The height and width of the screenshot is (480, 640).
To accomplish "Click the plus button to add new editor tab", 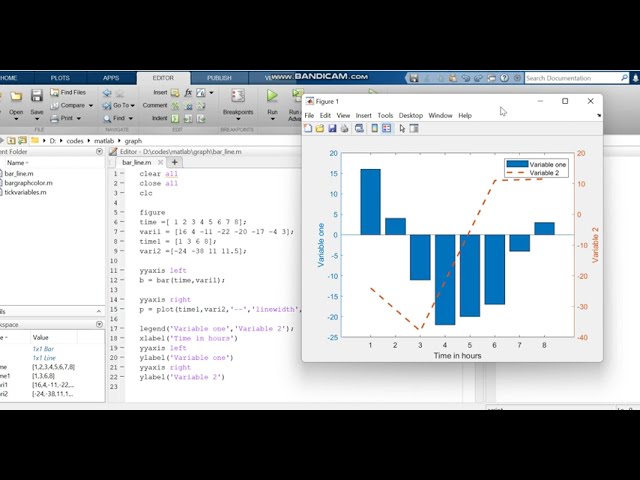I will coord(175,162).
